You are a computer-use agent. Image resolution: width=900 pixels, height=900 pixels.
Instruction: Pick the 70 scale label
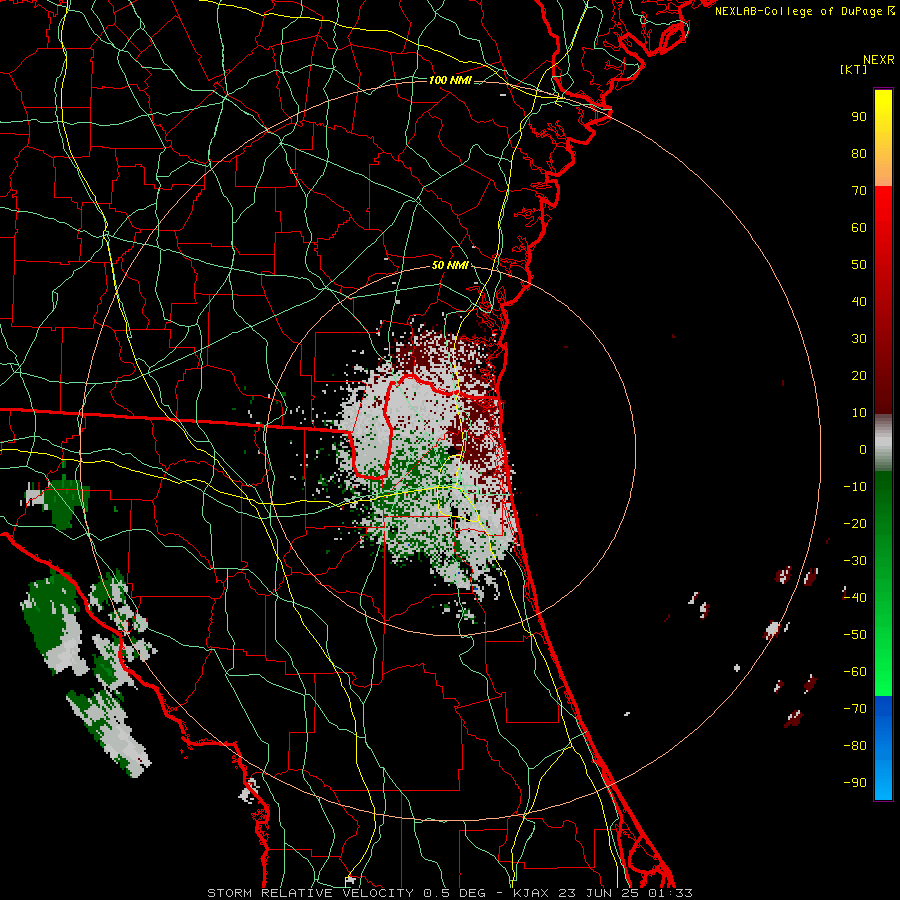pyautogui.click(x=859, y=191)
